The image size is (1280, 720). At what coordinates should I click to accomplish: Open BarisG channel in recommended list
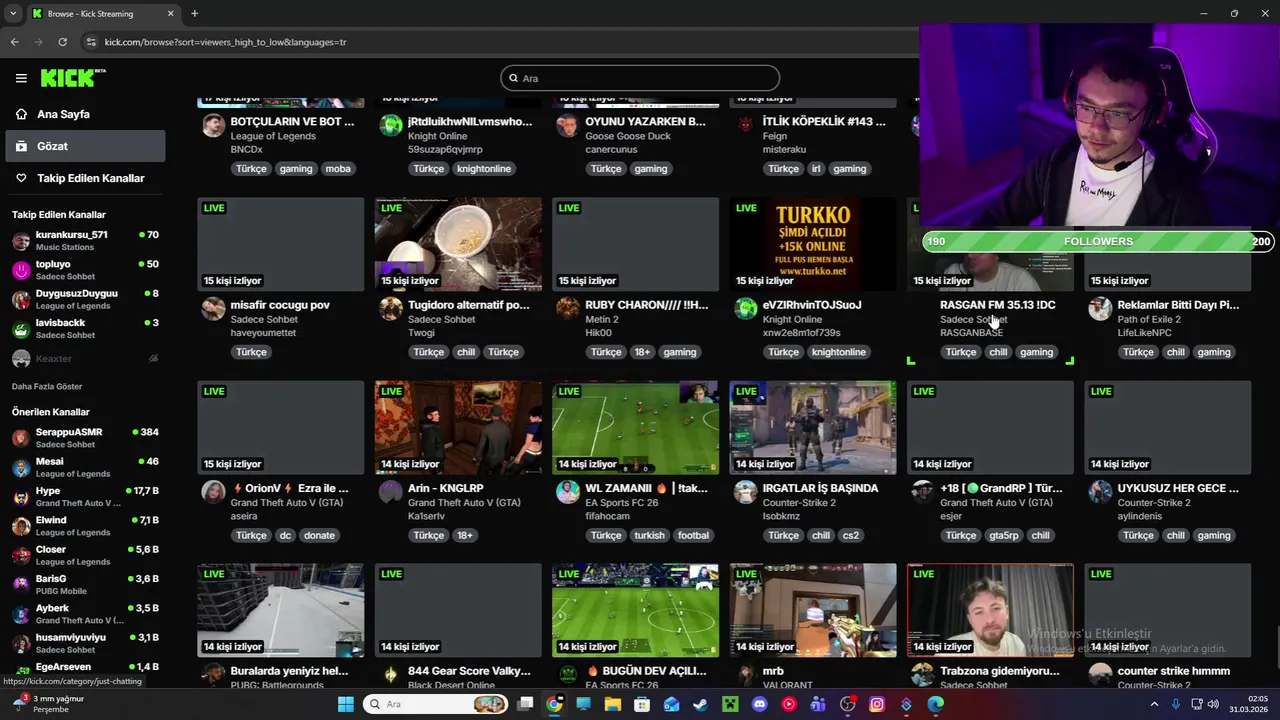coord(85,585)
